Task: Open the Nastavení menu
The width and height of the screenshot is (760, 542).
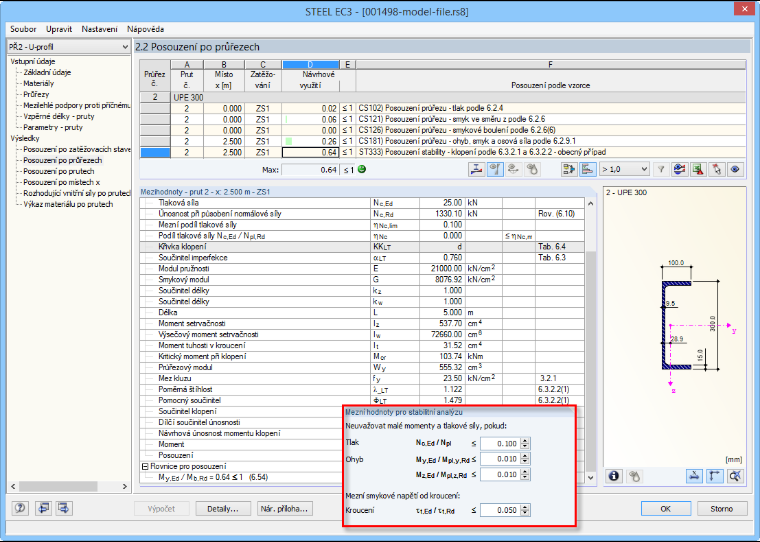Action: 99,29
